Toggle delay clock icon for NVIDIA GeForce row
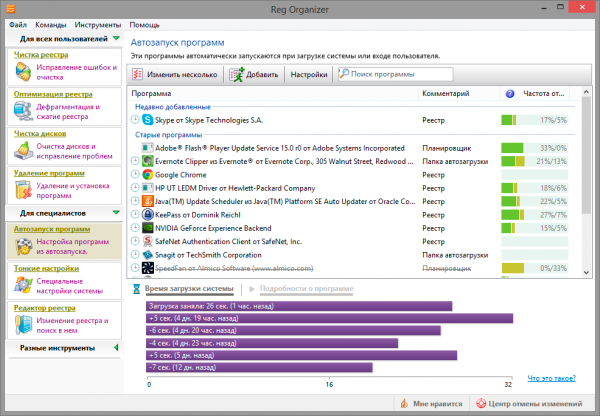 pyautogui.click(x=135, y=228)
